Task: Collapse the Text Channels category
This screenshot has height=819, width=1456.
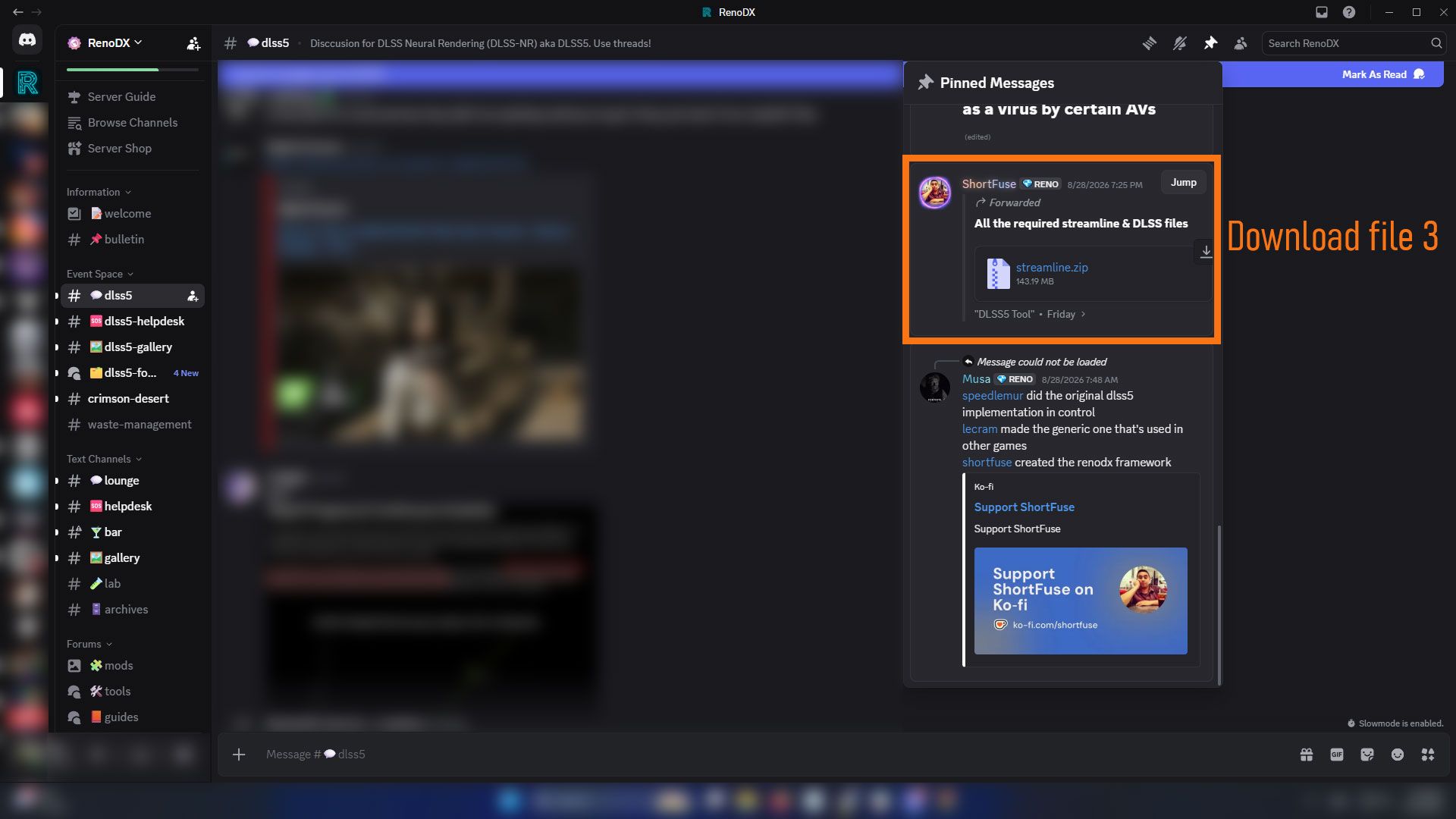Action: 104,459
